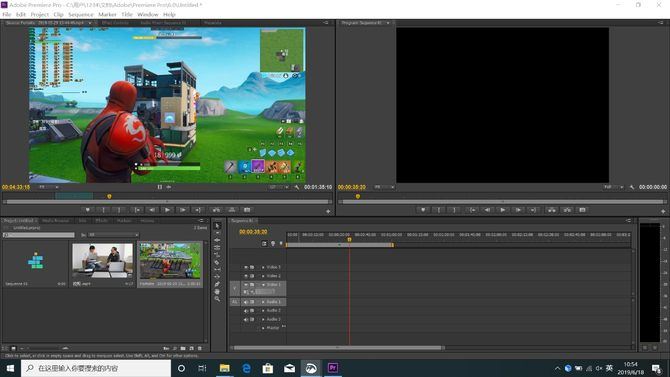This screenshot has width=670, height=377.
Task: Select the Zoom tool
Action: pyautogui.click(x=217, y=299)
